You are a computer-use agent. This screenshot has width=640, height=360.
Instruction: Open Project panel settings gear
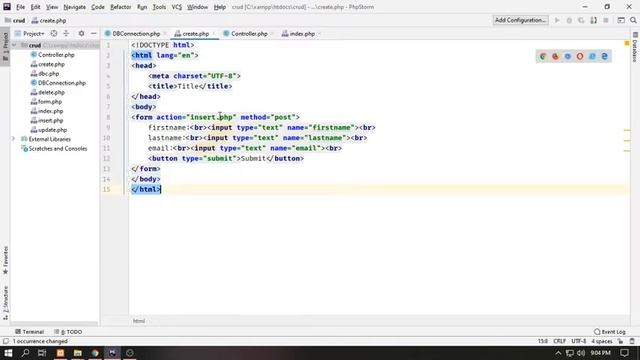click(81, 33)
